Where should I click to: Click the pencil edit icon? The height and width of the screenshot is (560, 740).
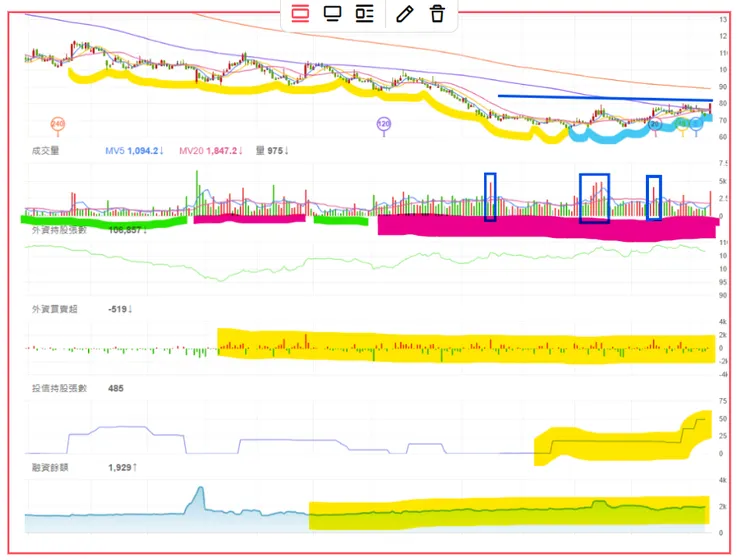point(405,13)
